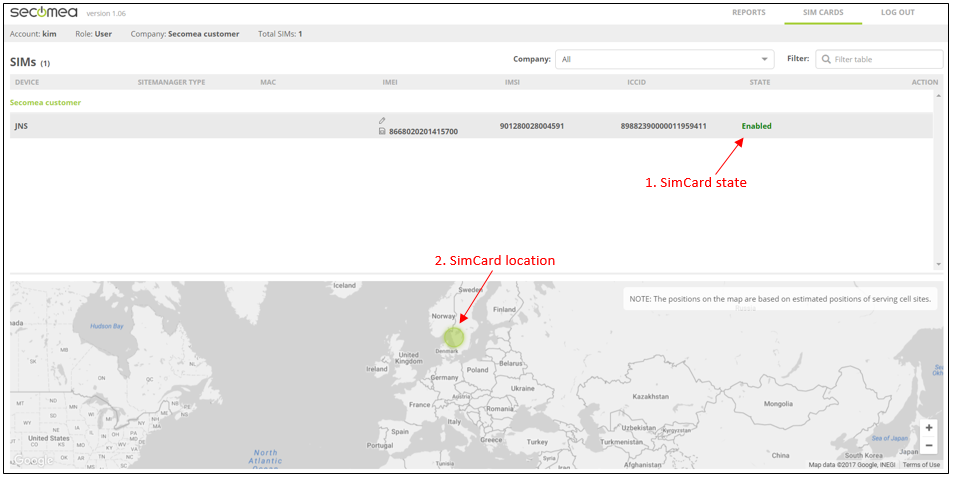Click the Secomea logo

(44, 13)
